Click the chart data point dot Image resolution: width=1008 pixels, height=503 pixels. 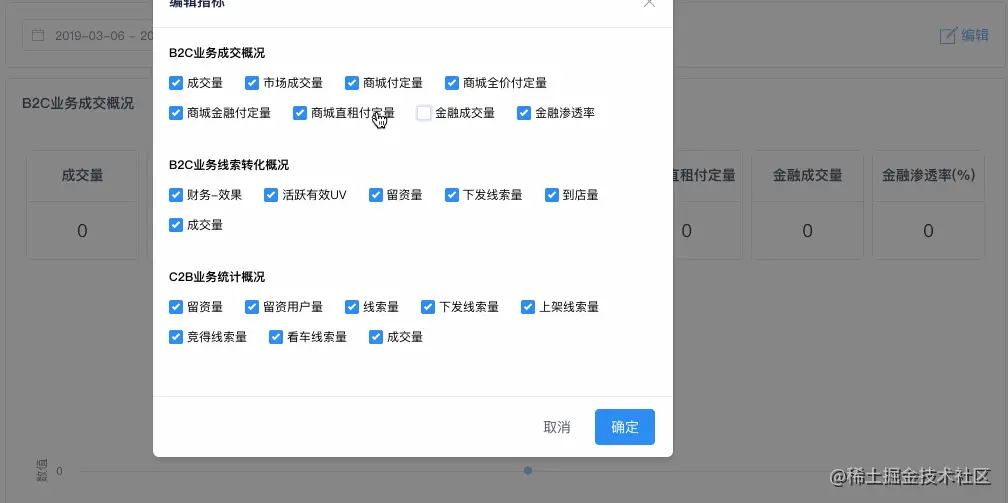click(x=528, y=471)
